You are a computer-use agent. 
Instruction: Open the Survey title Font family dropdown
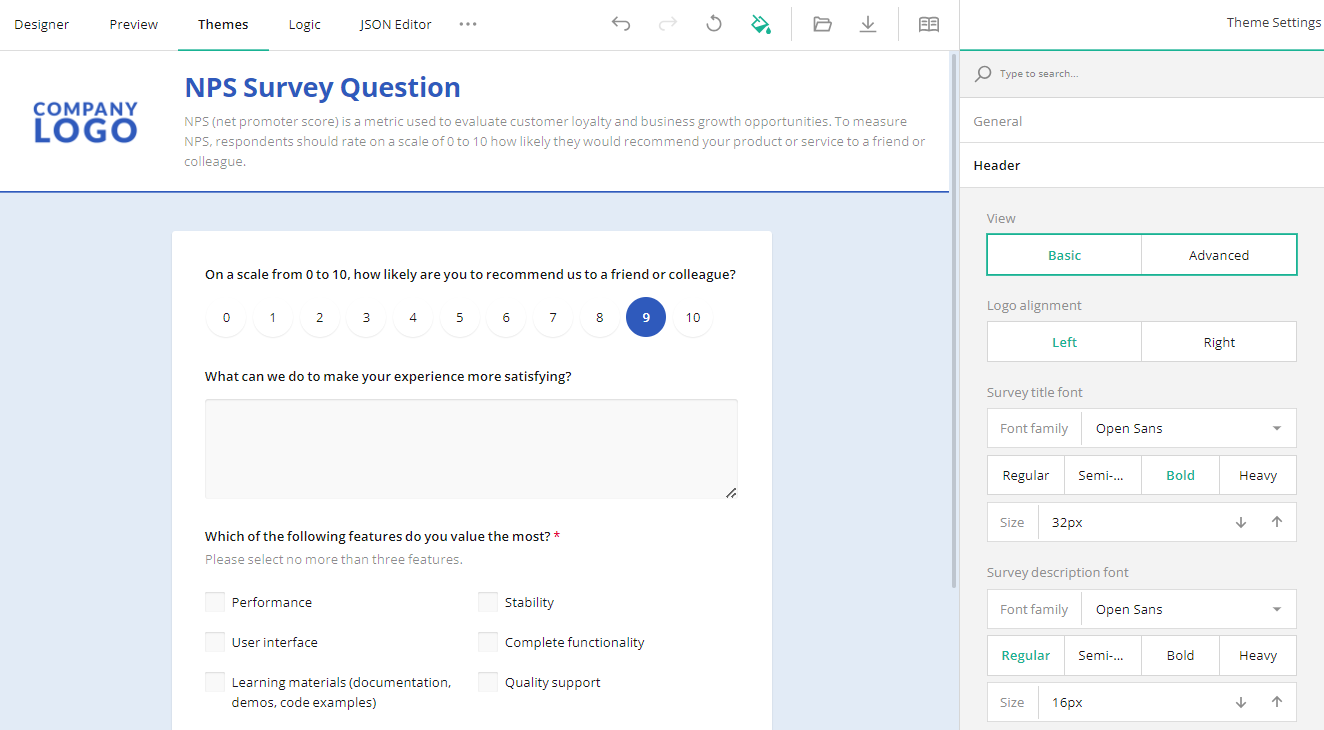(x=1188, y=427)
